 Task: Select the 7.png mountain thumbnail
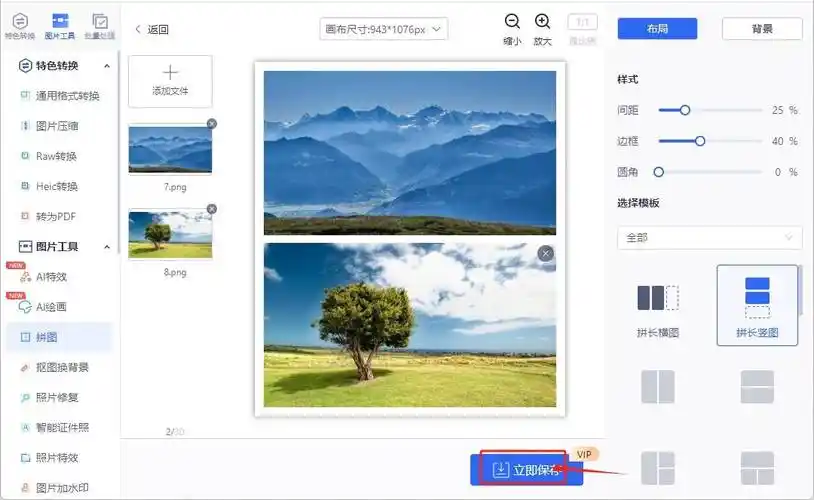pos(170,150)
